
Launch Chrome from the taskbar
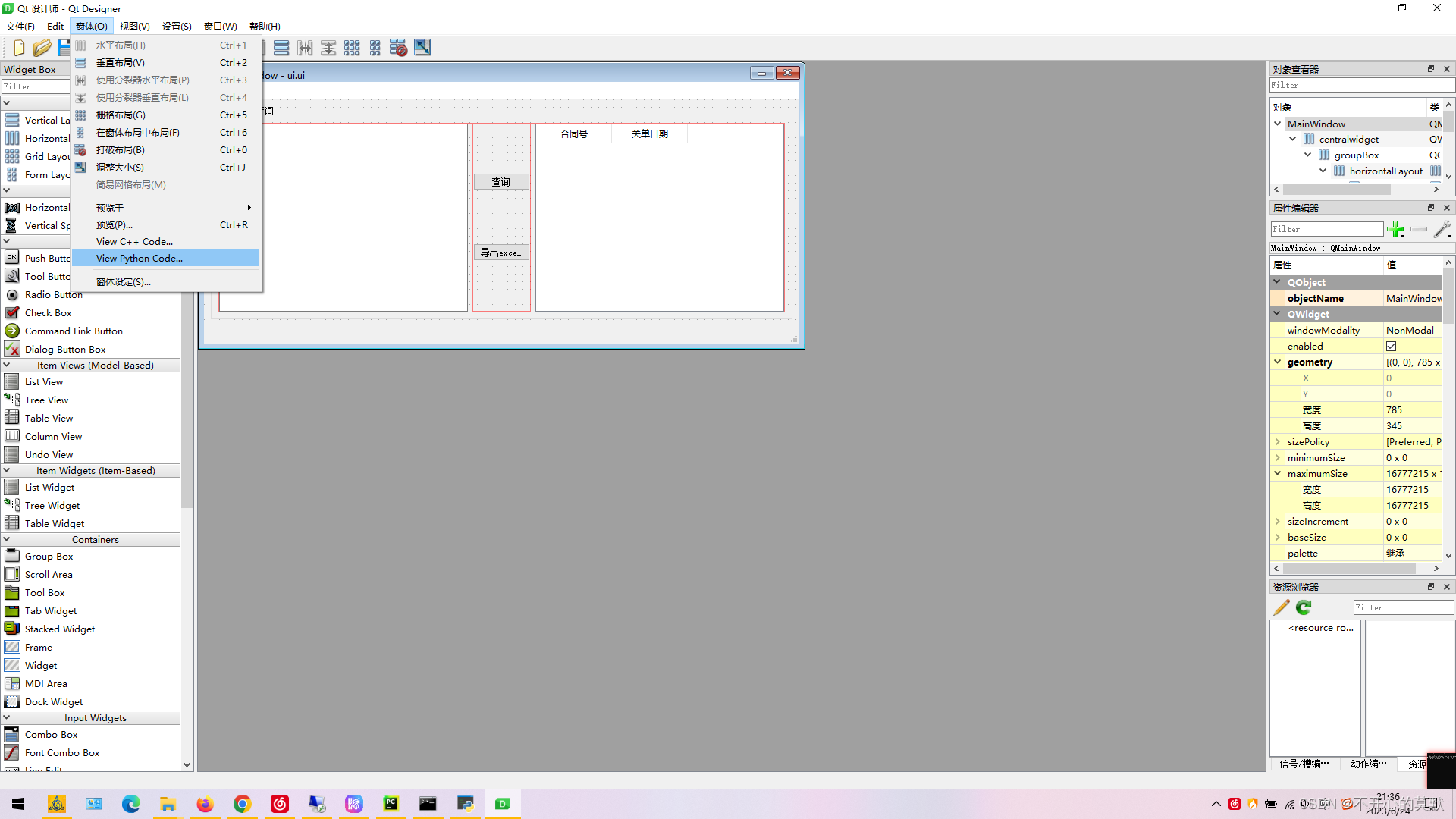click(x=242, y=803)
